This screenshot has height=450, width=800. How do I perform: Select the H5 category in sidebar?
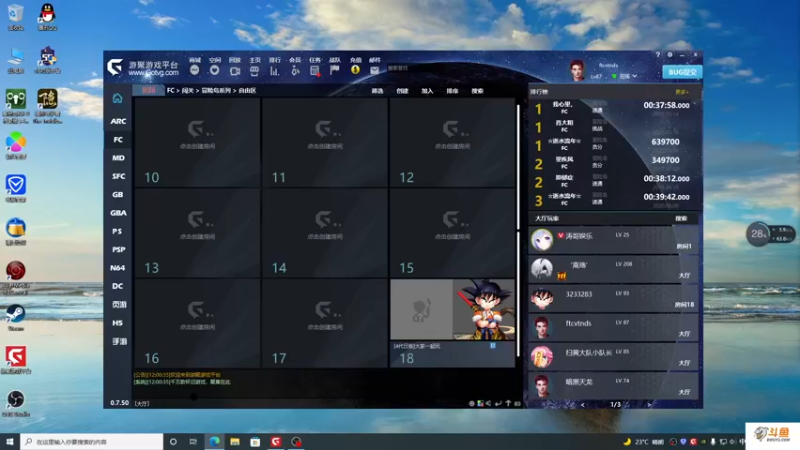(x=118, y=323)
